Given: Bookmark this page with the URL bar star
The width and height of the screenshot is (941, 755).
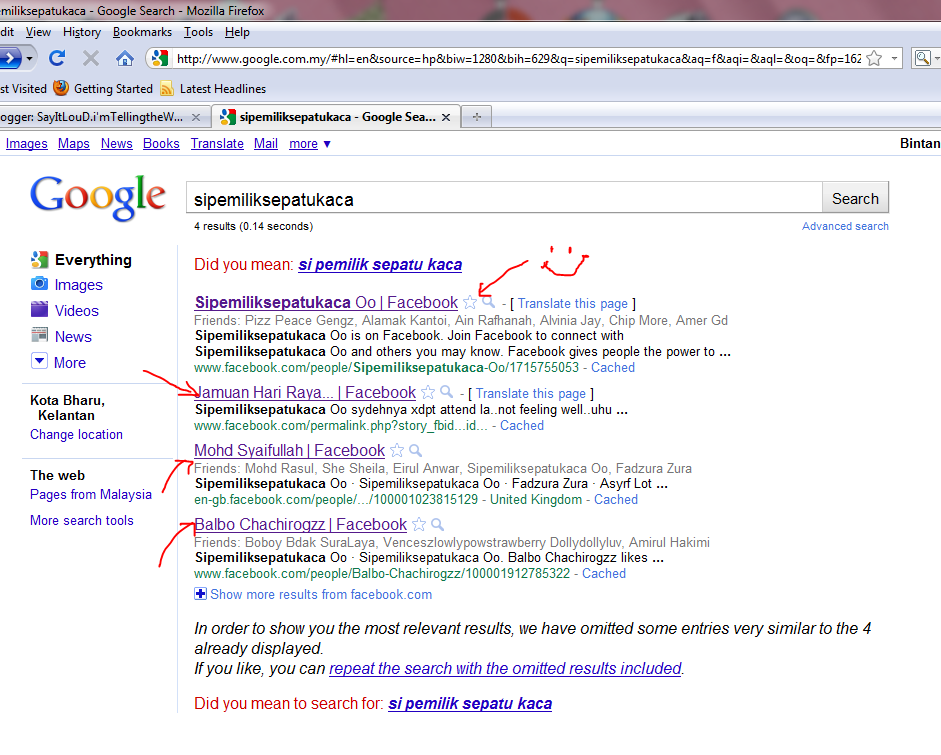Looking at the screenshot, I should pyautogui.click(x=874, y=58).
